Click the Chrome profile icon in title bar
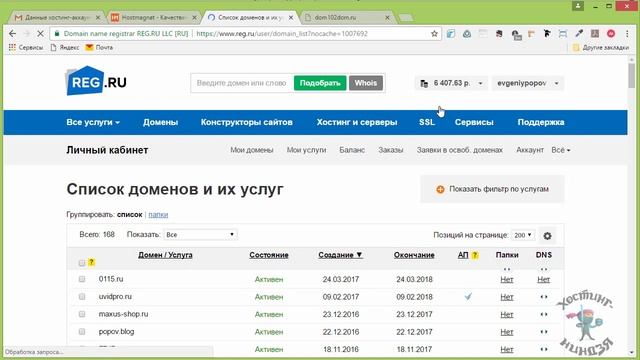The width and height of the screenshot is (640, 360). [x=578, y=6]
